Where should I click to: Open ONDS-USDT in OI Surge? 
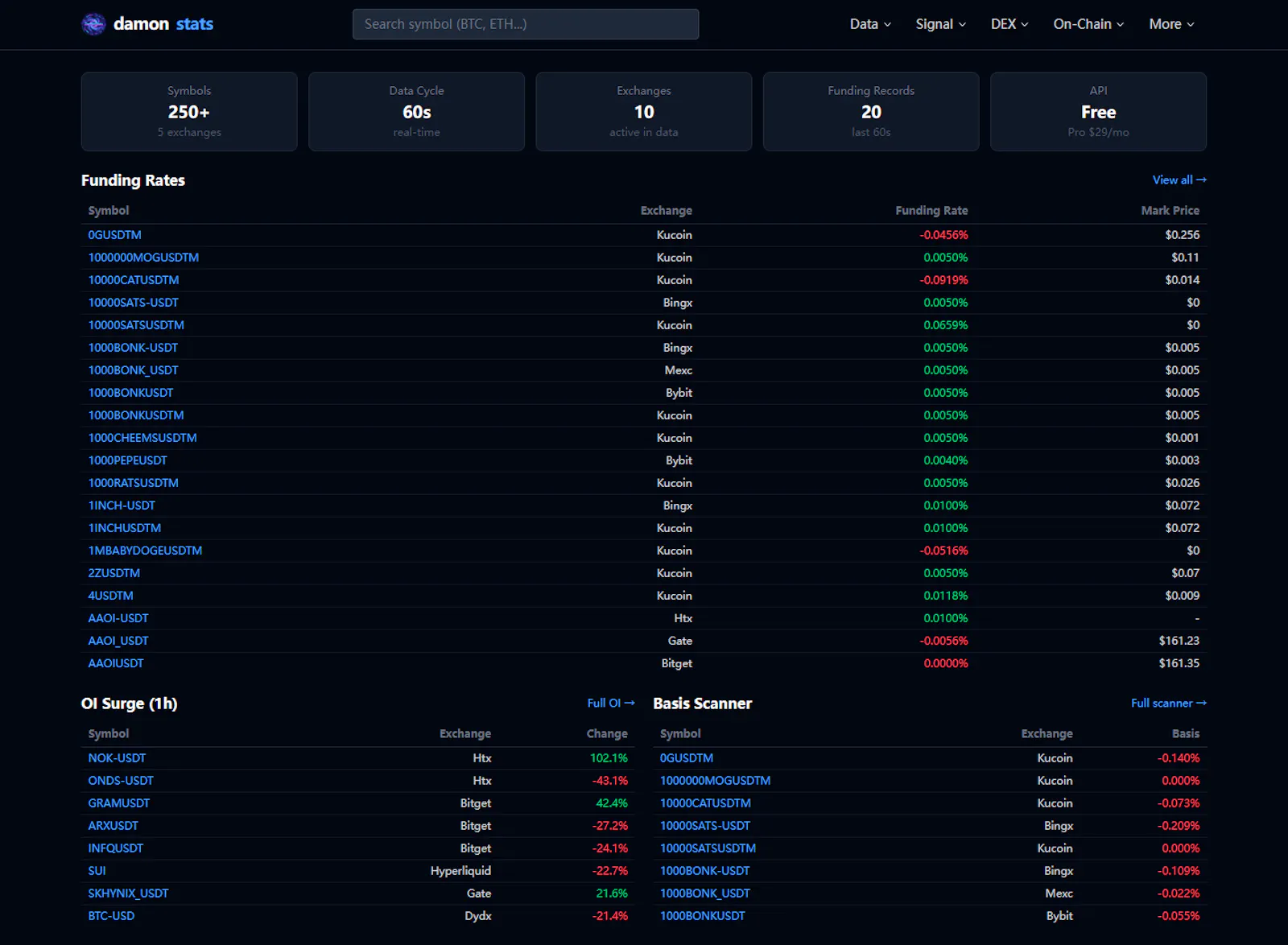pos(121,781)
